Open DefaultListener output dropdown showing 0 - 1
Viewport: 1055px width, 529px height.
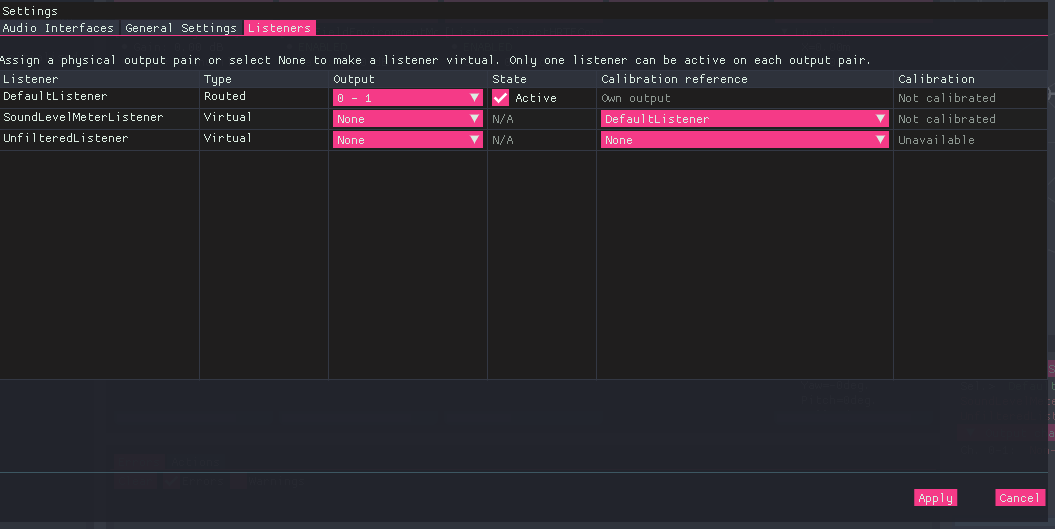[408, 98]
